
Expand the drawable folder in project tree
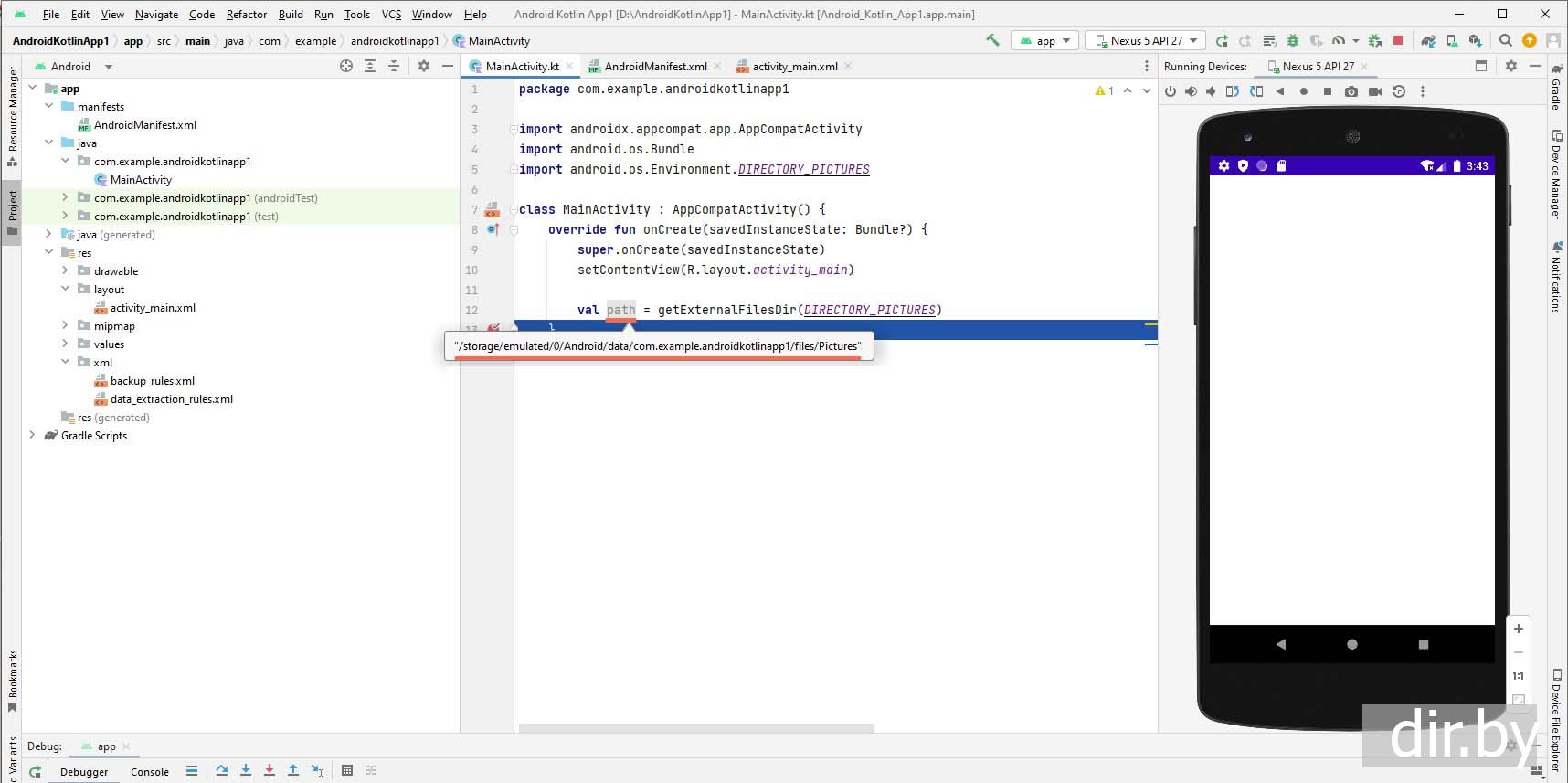pos(65,271)
